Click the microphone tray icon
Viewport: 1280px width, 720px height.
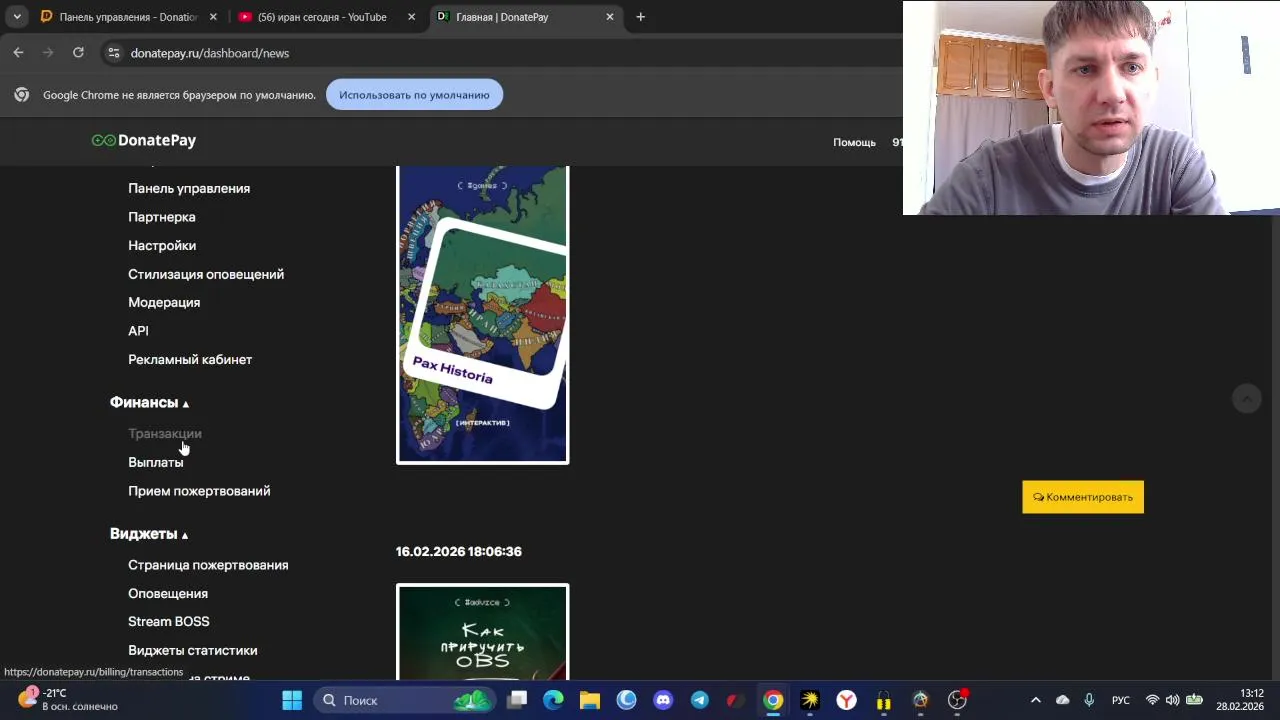point(1089,700)
